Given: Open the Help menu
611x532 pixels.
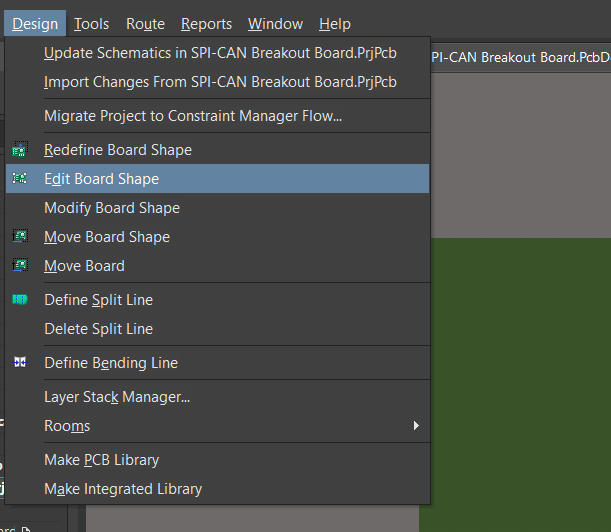Looking at the screenshot, I should point(335,24).
